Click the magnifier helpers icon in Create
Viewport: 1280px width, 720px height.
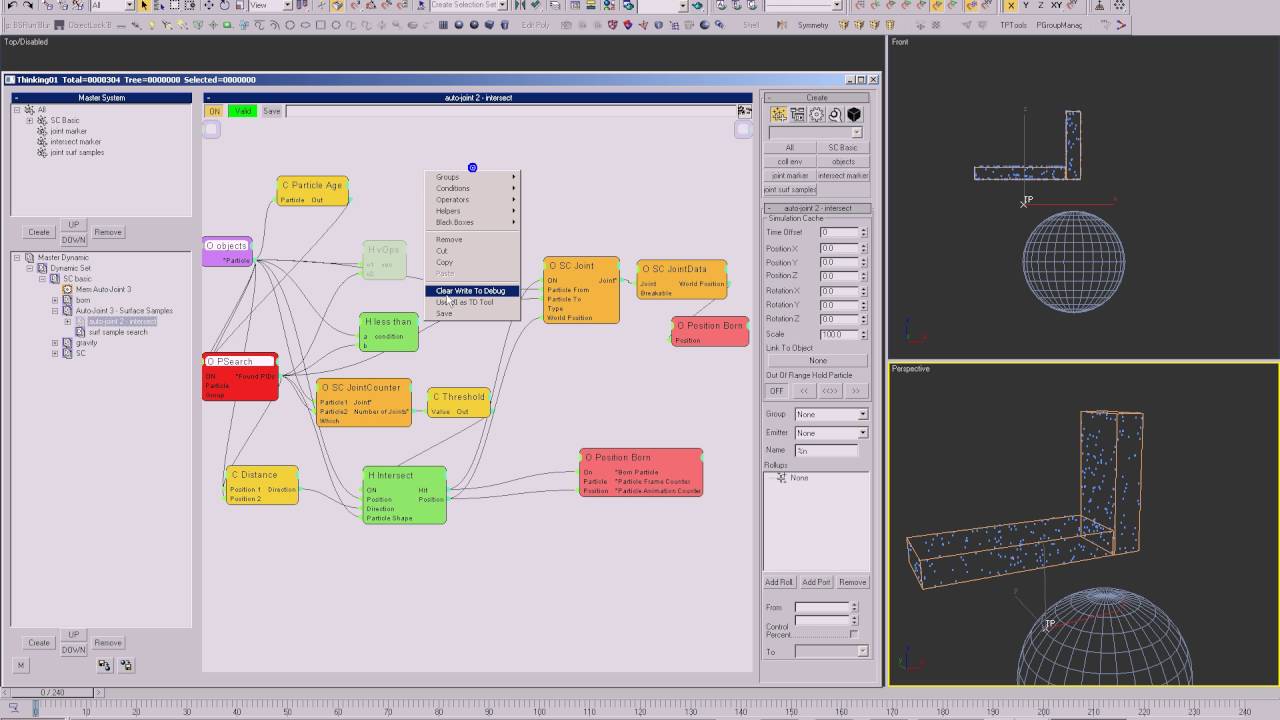(x=835, y=115)
